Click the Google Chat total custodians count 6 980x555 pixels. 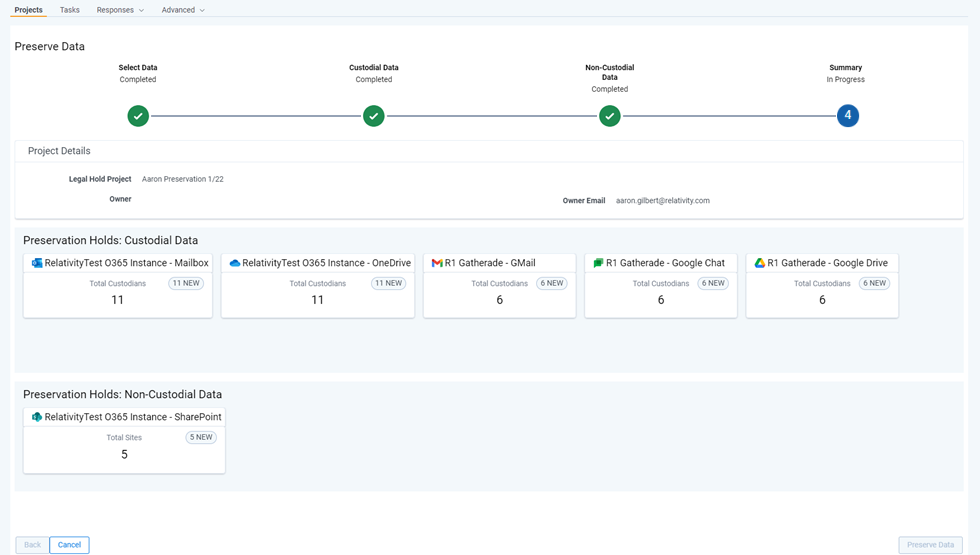[x=661, y=300]
